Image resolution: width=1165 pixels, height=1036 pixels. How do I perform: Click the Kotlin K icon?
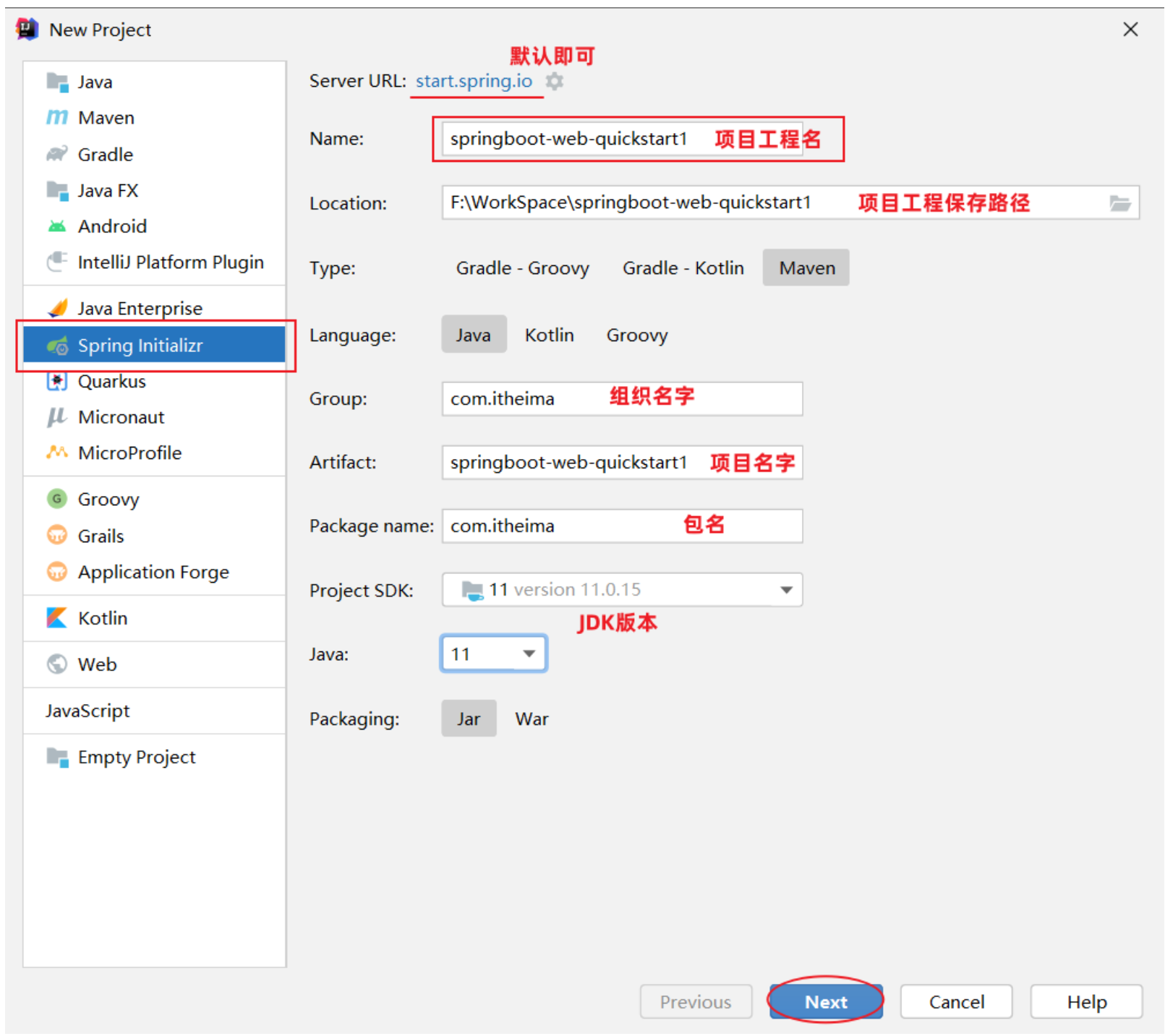[x=57, y=618]
